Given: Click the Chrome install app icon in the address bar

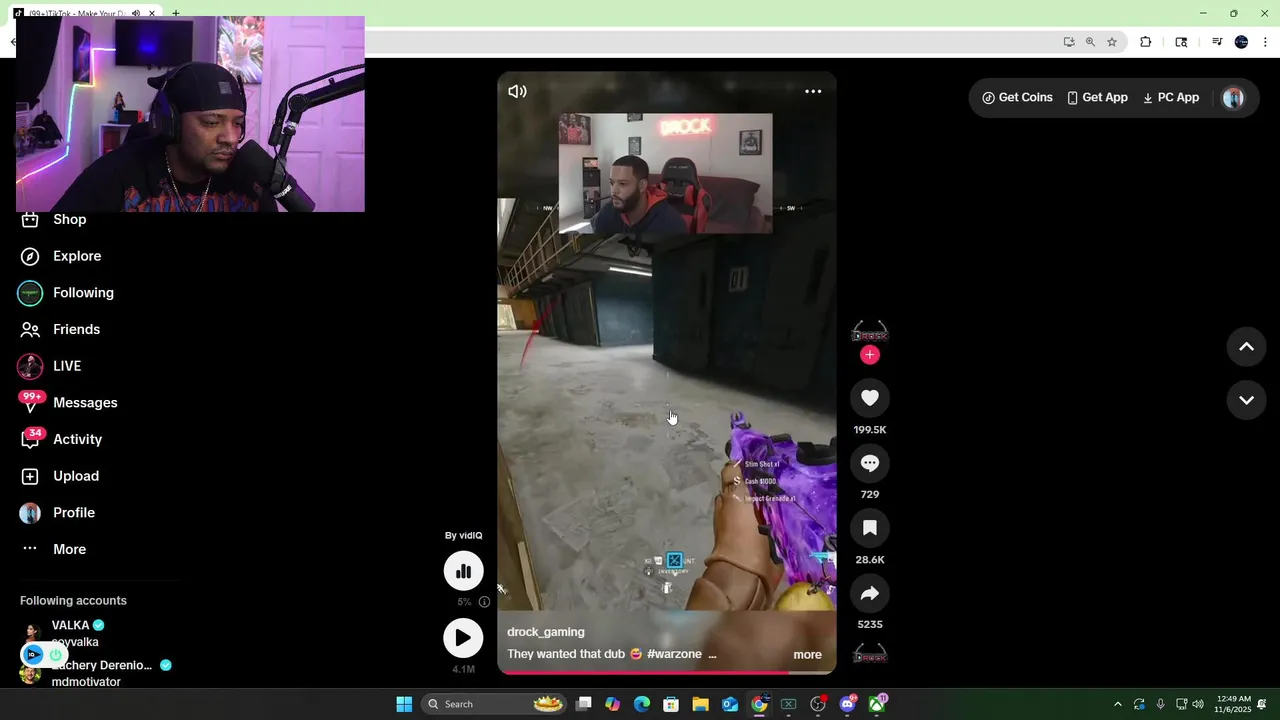Looking at the screenshot, I should pyautogui.click(x=1069, y=42).
